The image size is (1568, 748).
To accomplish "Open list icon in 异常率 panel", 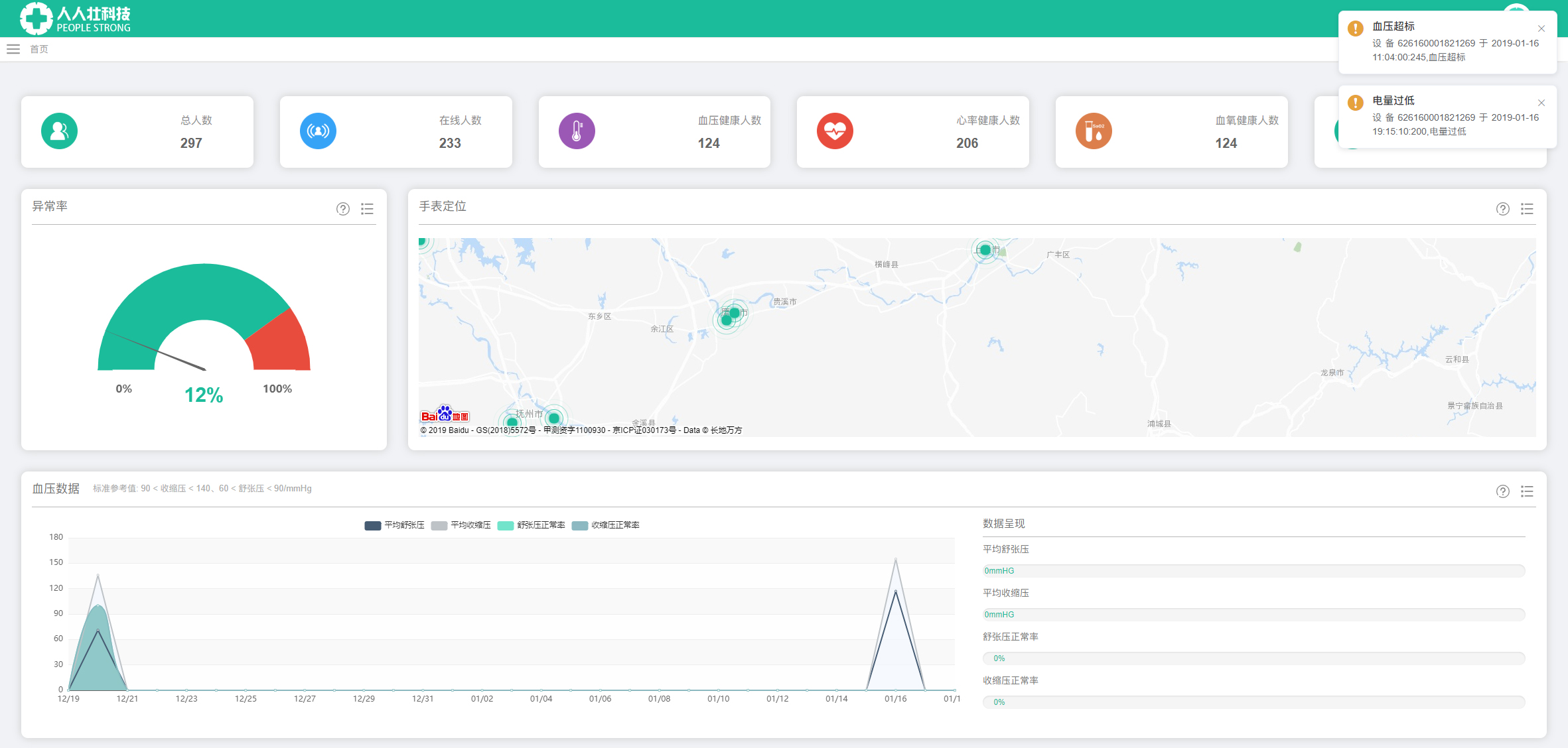I will click(x=367, y=209).
